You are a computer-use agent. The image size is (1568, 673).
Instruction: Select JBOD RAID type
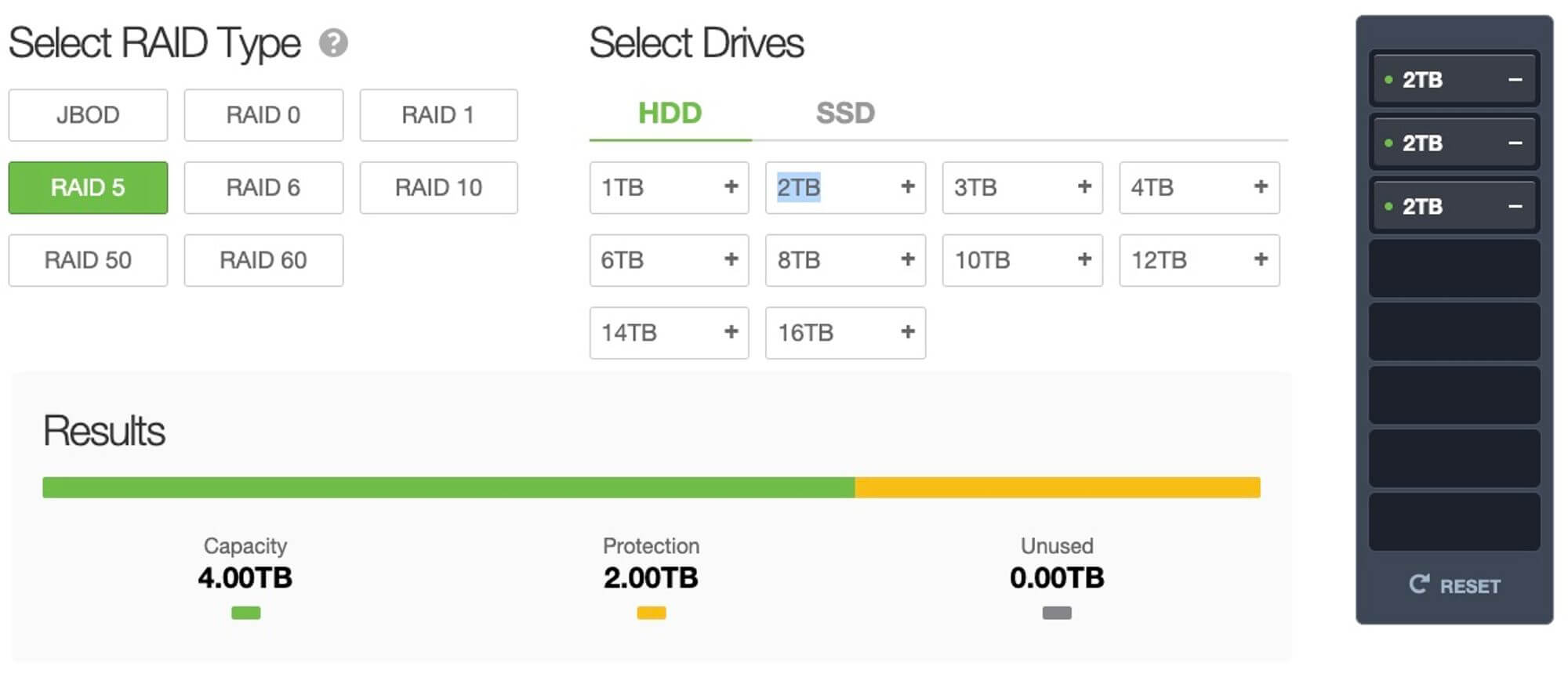tap(88, 115)
